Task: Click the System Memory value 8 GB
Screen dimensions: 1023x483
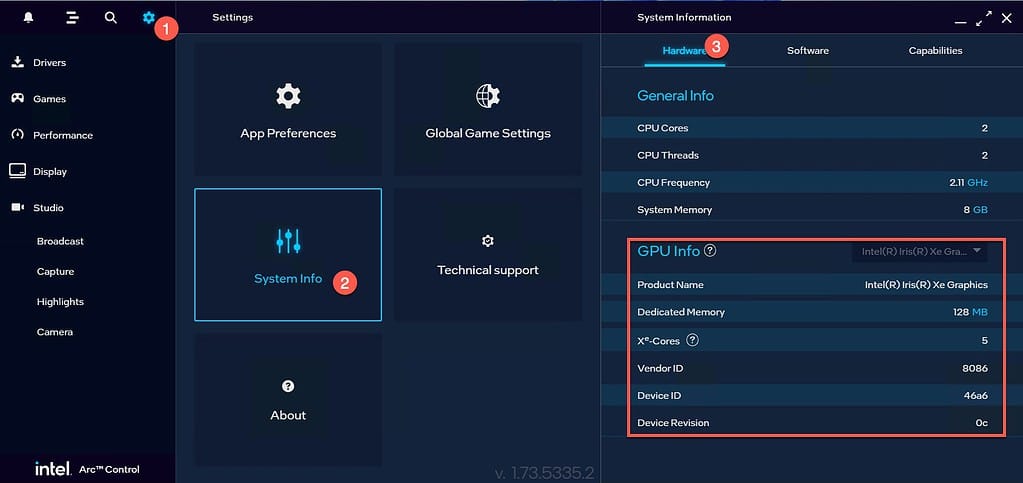Action: pyautogui.click(x=976, y=210)
